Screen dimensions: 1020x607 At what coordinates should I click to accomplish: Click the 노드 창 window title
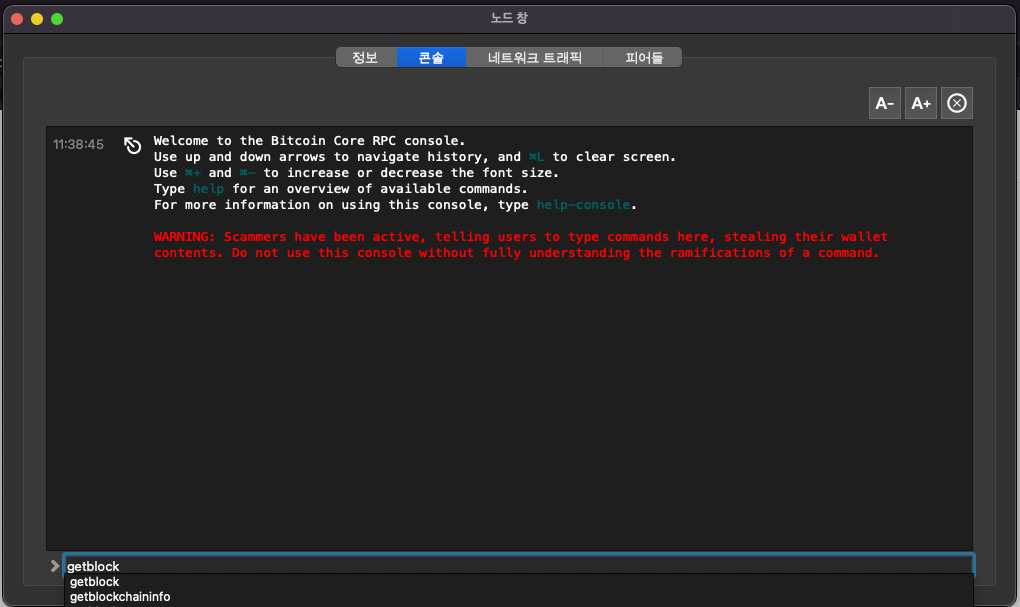click(509, 18)
